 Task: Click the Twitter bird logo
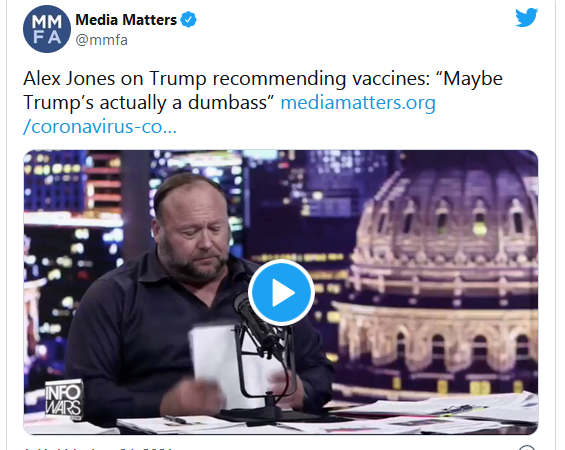(526, 17)
